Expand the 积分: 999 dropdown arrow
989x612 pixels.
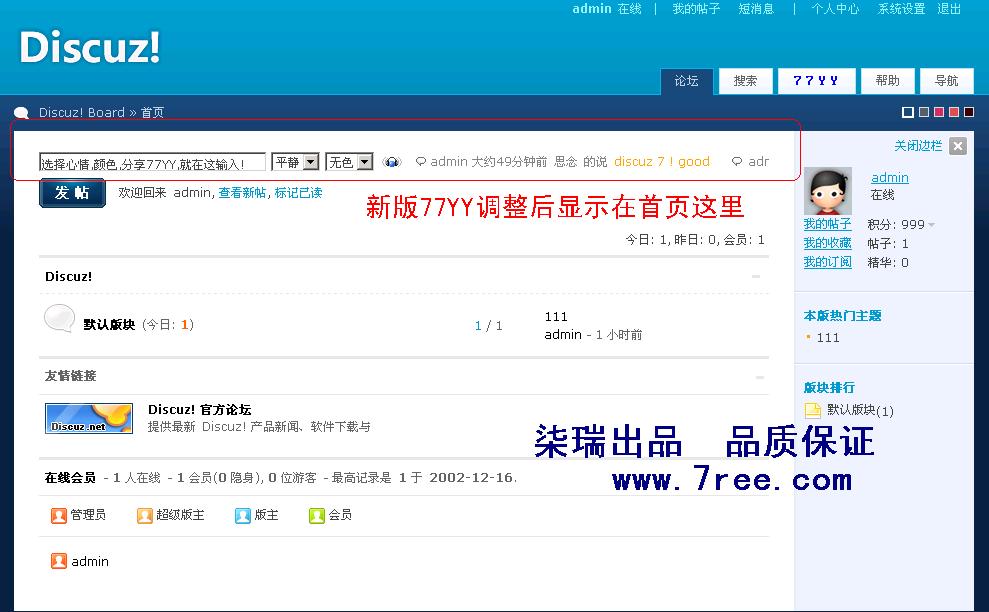click(x=932, y=225)
